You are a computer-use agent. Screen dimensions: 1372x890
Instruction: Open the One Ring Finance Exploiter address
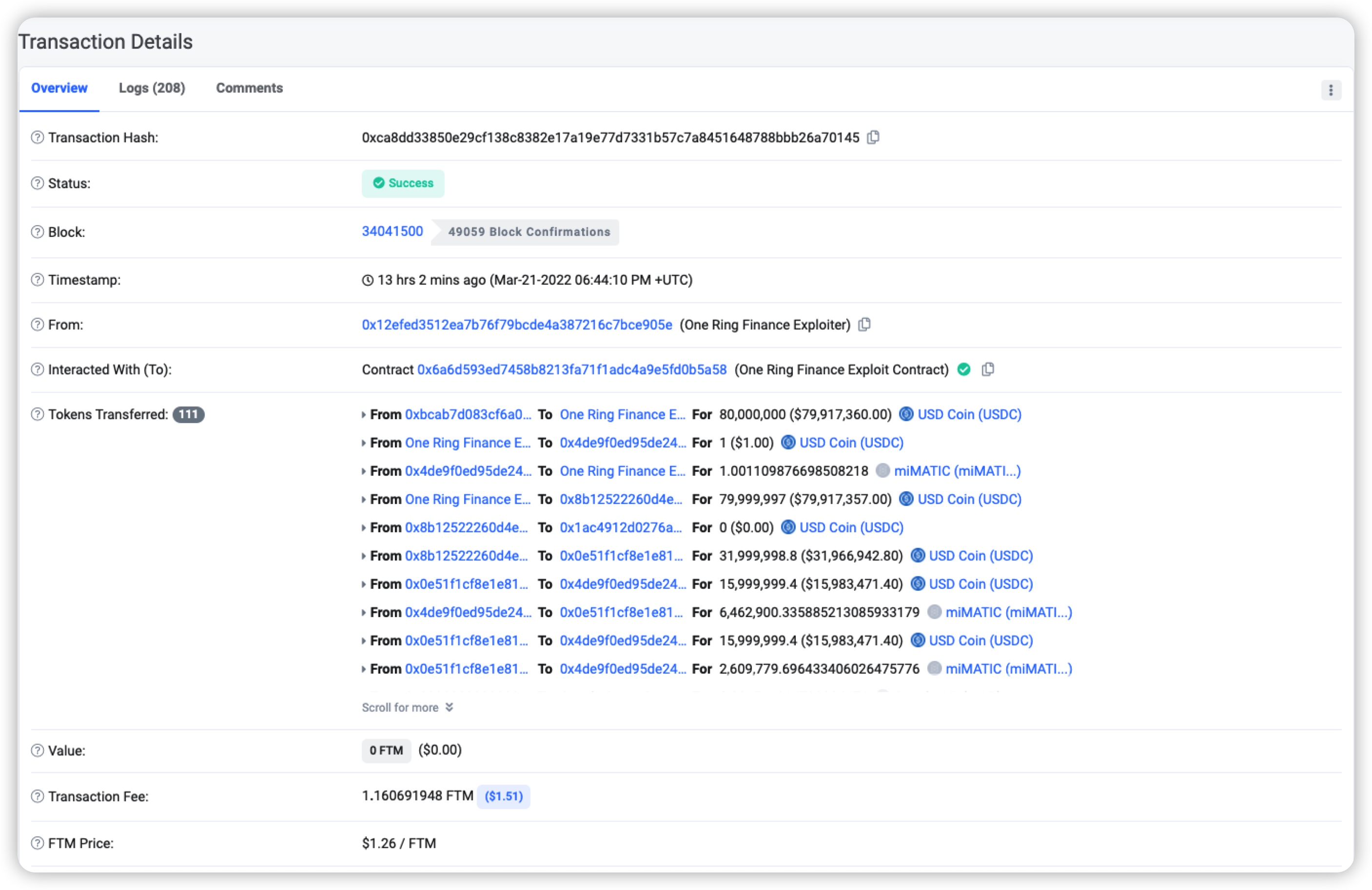(516, 325)
